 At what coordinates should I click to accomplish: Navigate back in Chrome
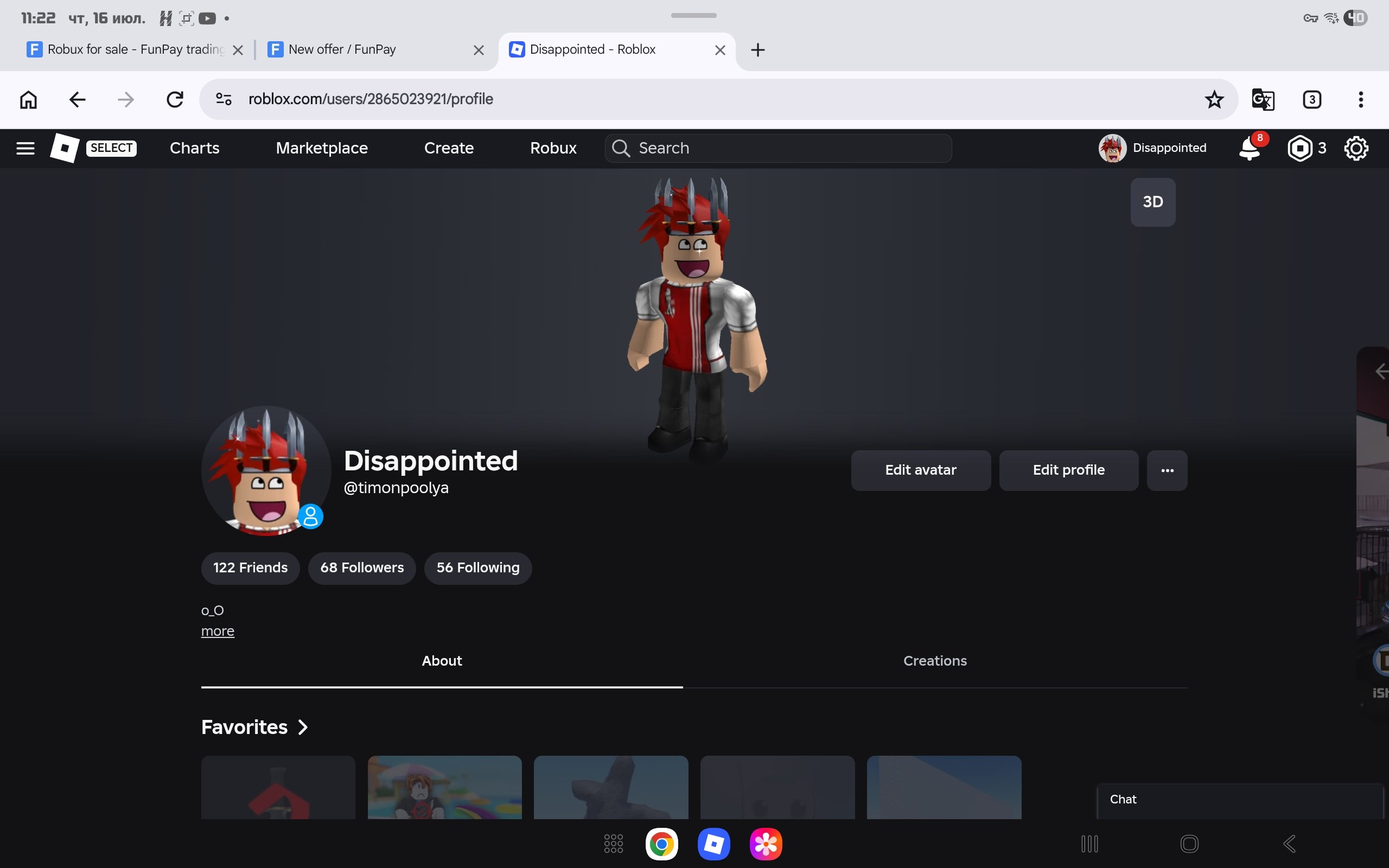coord(77,99)
